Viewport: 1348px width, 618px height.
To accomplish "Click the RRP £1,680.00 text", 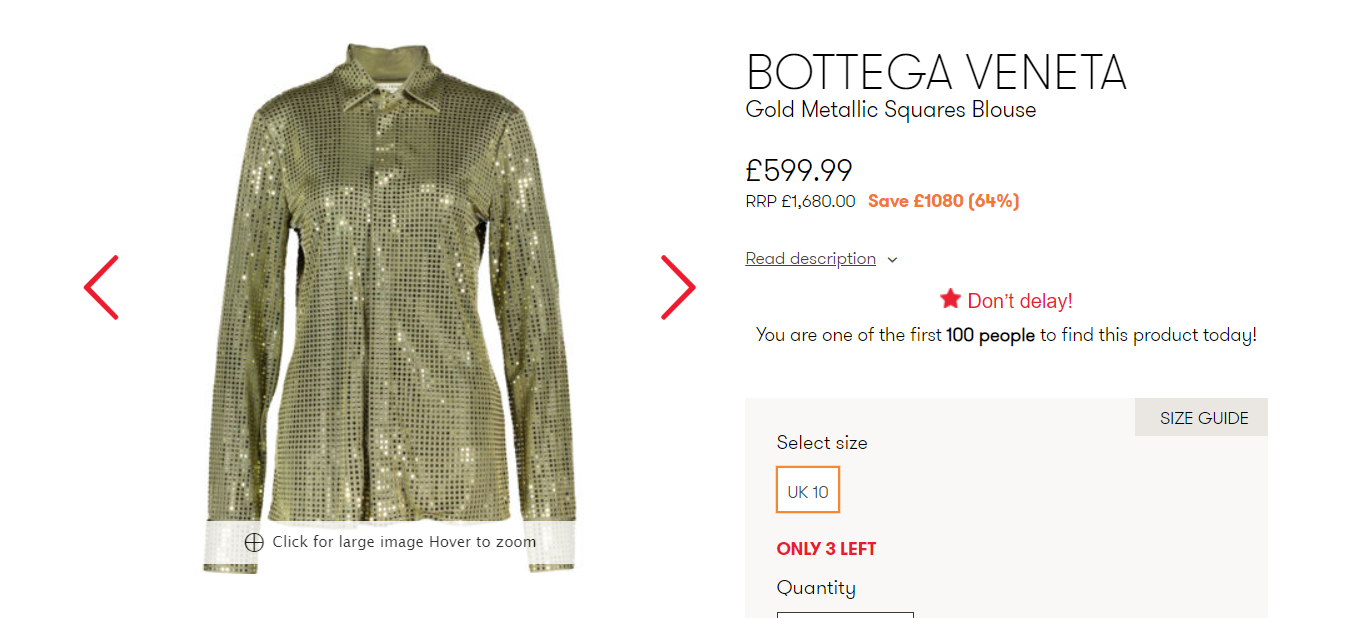I will click(800, 201).
